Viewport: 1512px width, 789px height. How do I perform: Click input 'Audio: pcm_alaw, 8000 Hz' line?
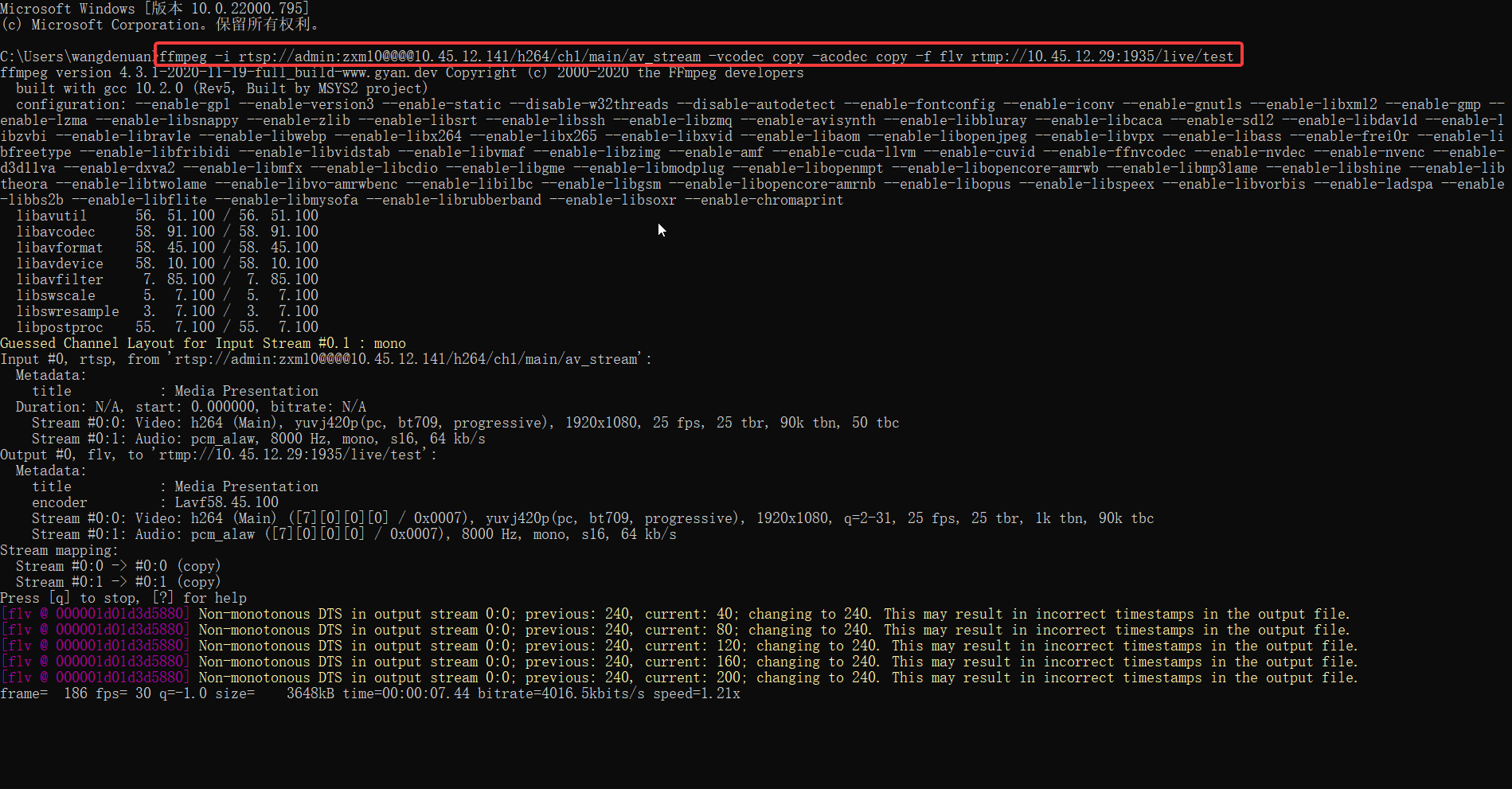point(259,439)
